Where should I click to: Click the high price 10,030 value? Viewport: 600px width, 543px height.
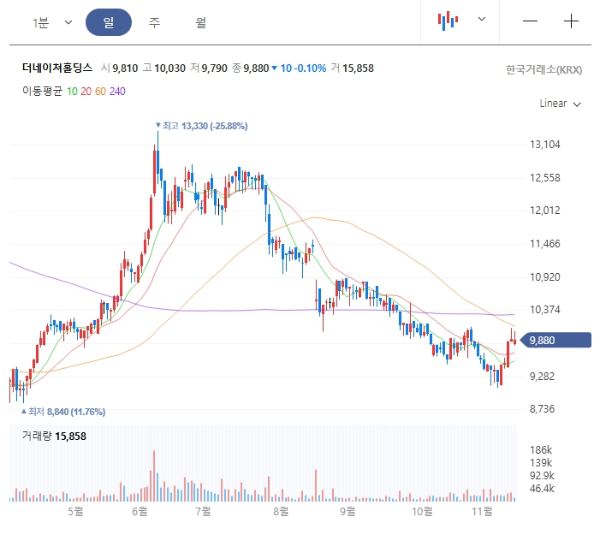(170, 68)
